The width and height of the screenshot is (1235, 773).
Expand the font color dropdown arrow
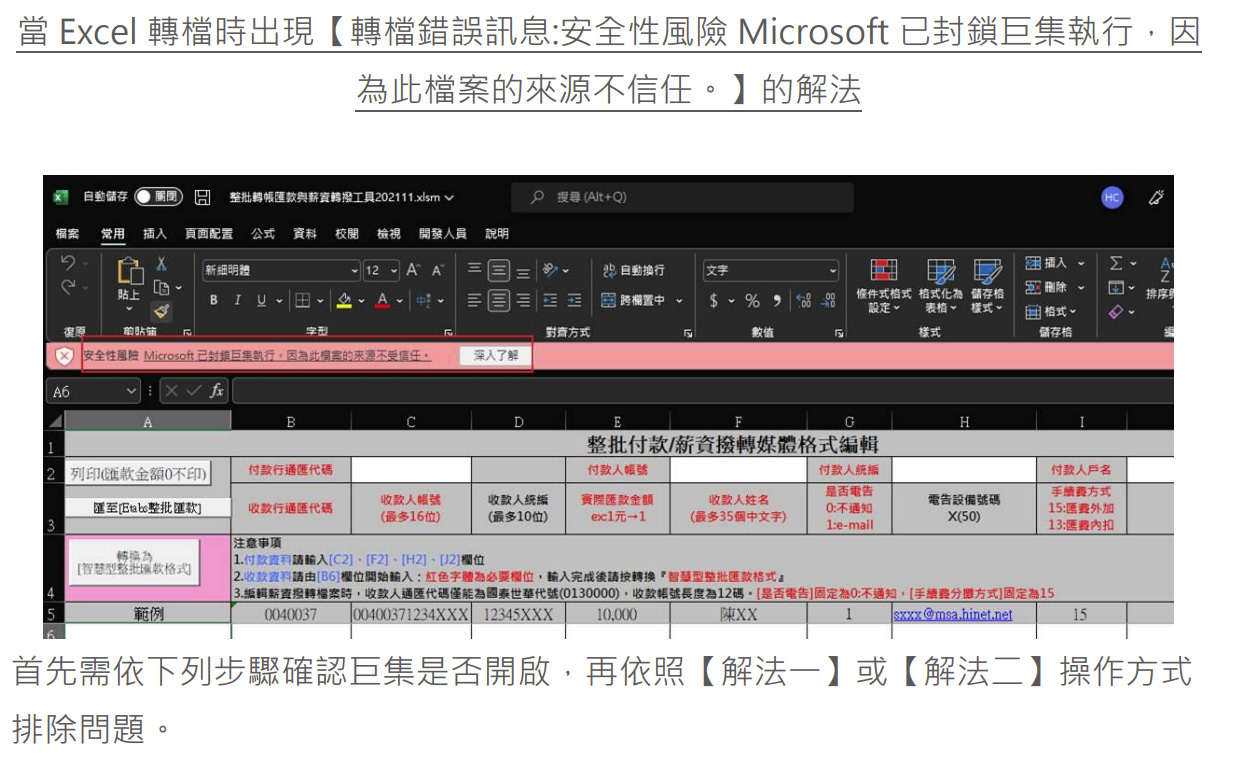399,300
